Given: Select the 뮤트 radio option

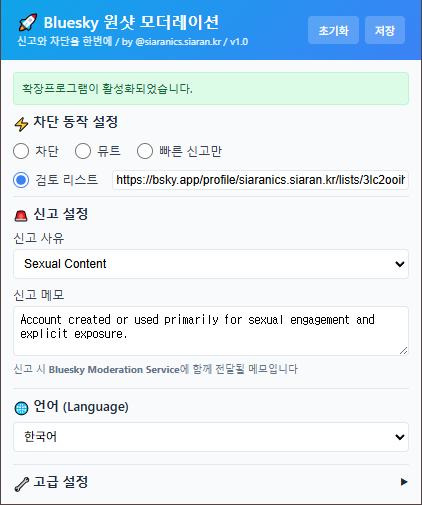Looking at the screenshot, I should click(83, 151).
